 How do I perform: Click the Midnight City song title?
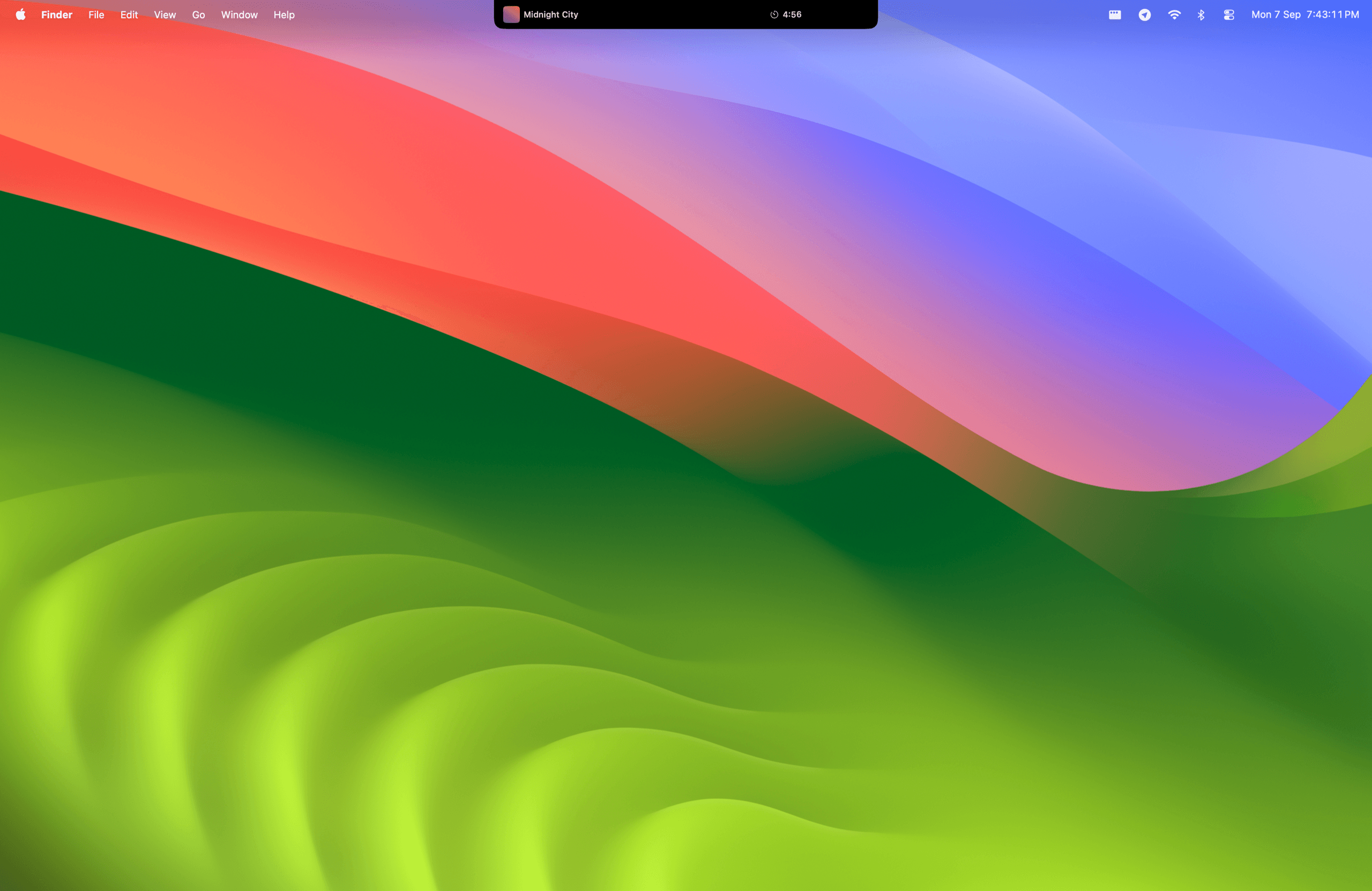click(550, 14)
